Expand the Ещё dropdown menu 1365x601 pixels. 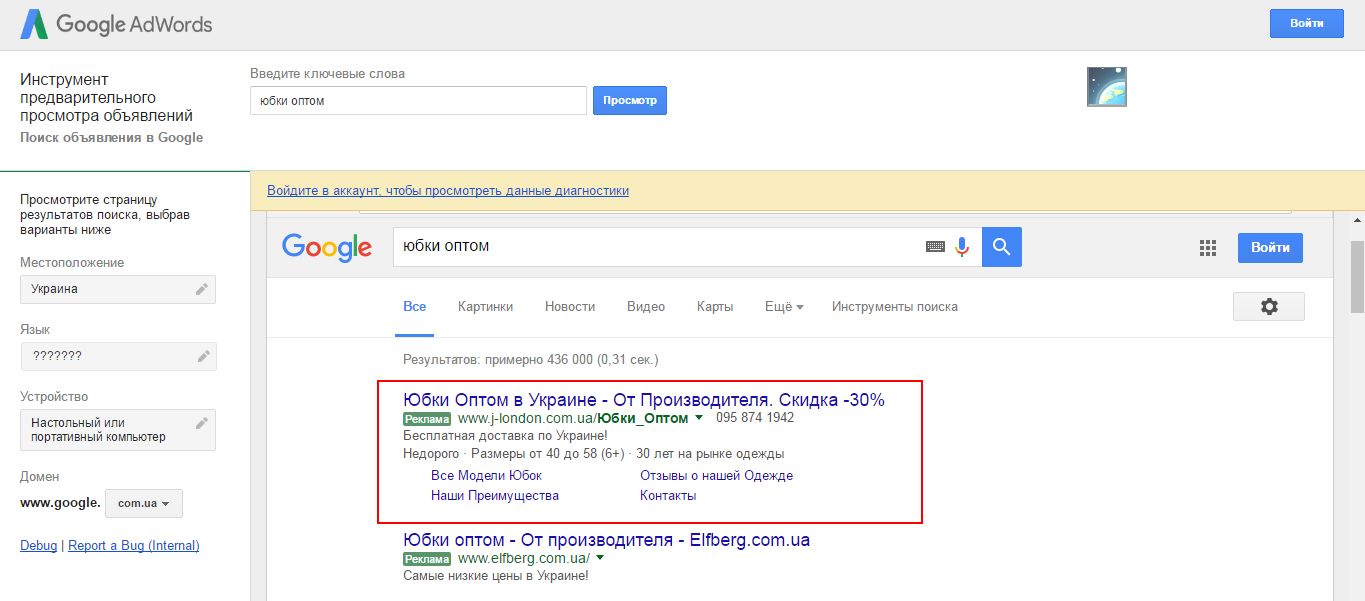[x=784, y=307]
